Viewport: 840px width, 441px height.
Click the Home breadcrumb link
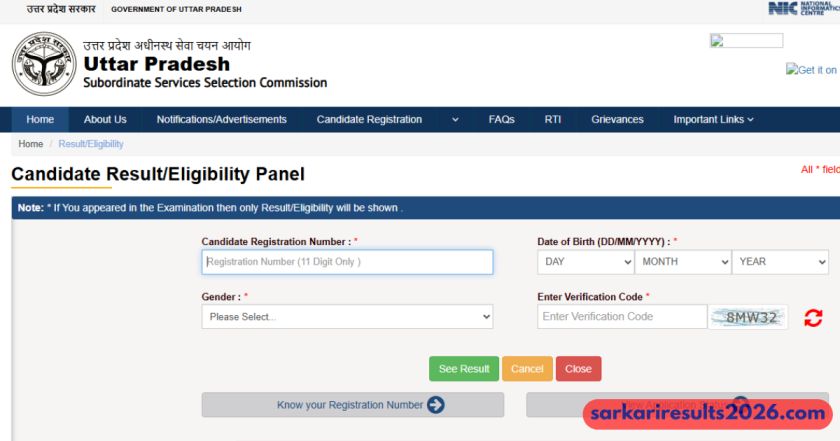(x=30, y=145)
